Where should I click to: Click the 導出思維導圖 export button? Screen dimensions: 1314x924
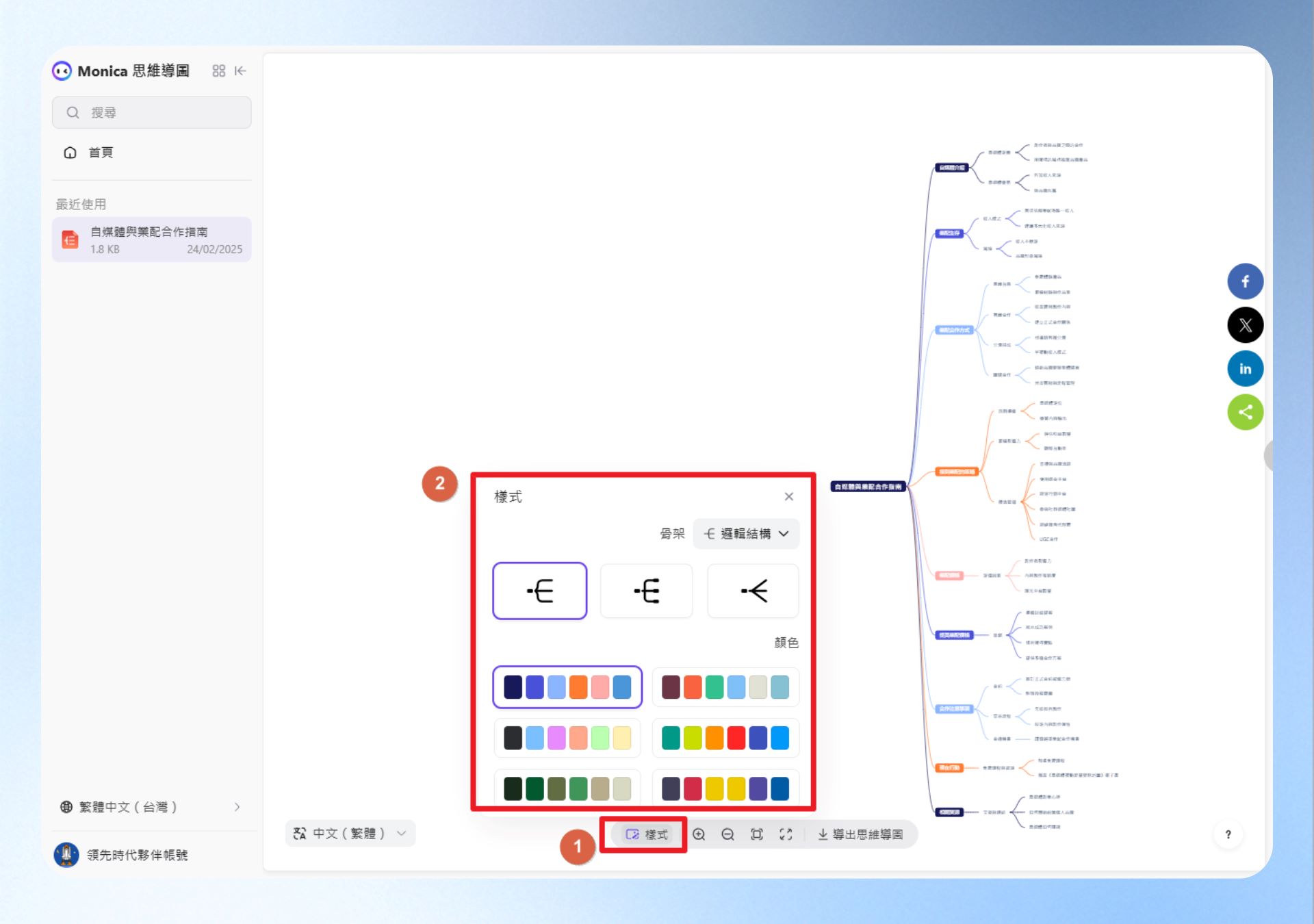tap(860, 834)
